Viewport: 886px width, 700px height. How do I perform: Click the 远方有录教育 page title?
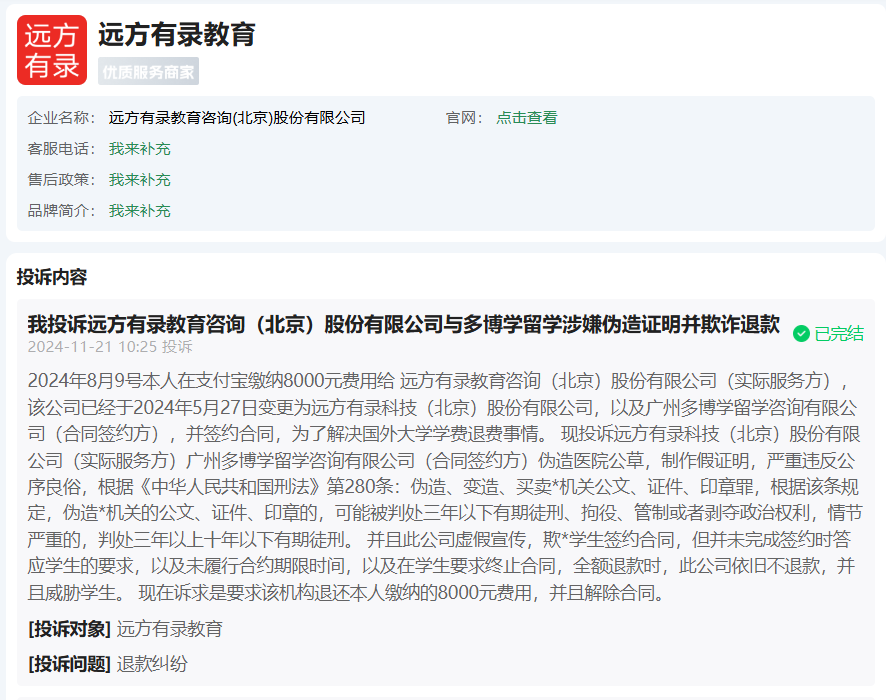pos(177,35)
